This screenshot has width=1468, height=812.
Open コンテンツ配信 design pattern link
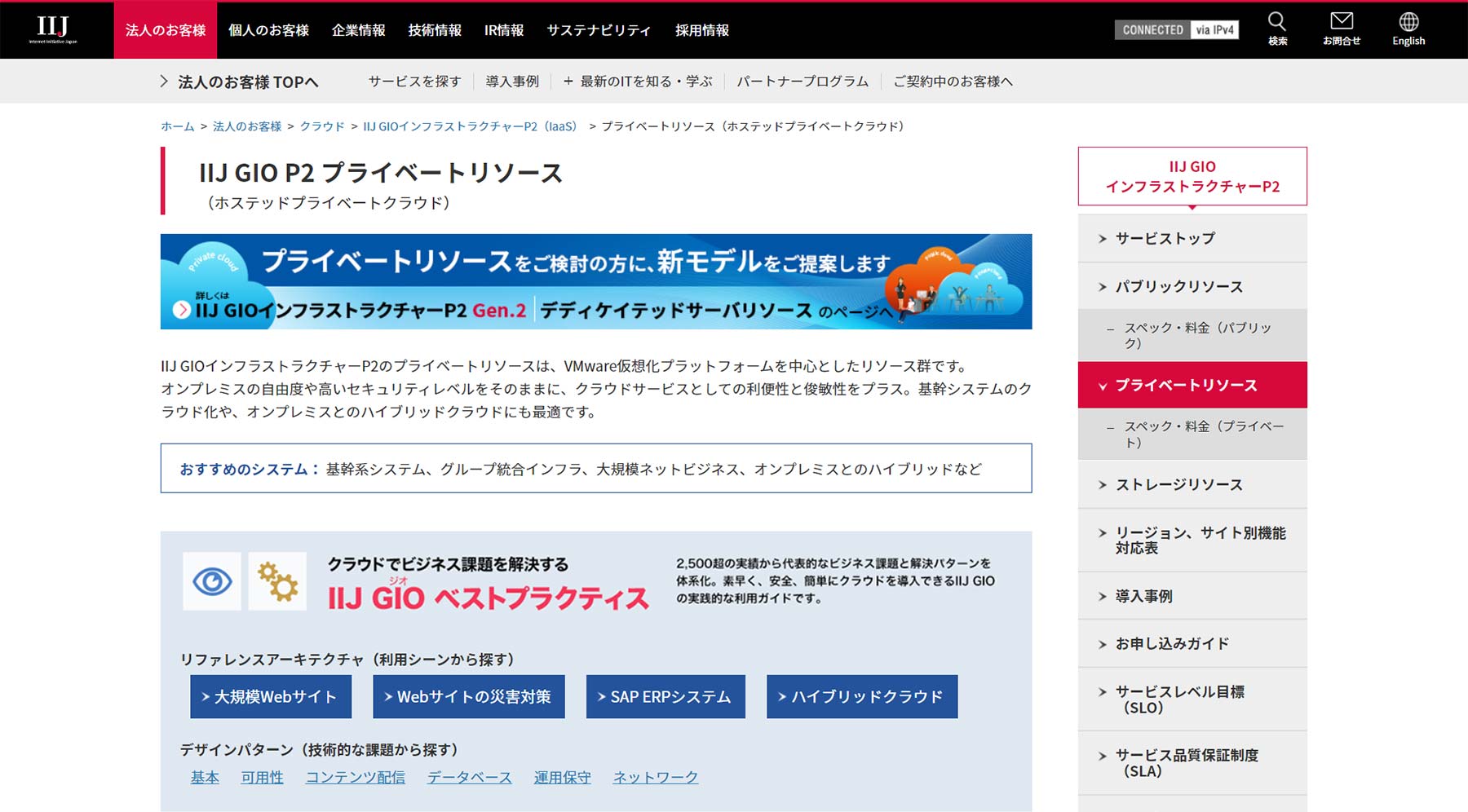click(356, 777)
